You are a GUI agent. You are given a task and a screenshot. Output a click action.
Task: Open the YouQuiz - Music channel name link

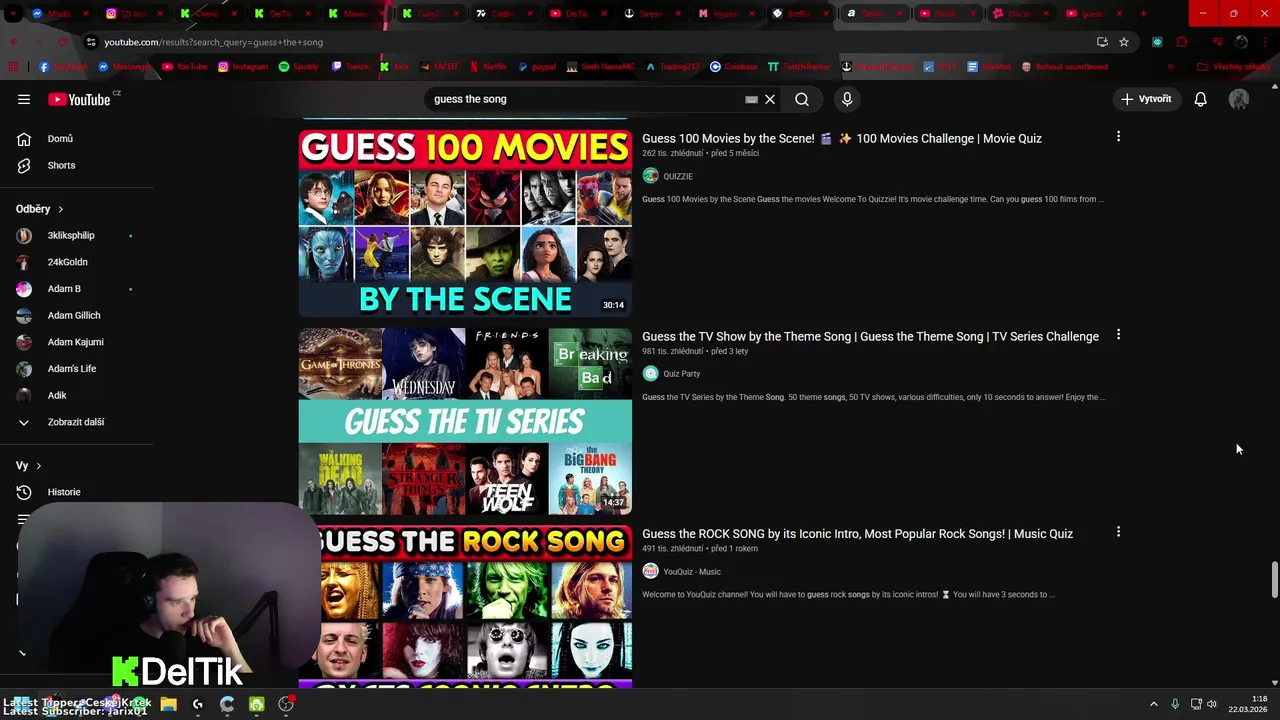pos(692,571)
